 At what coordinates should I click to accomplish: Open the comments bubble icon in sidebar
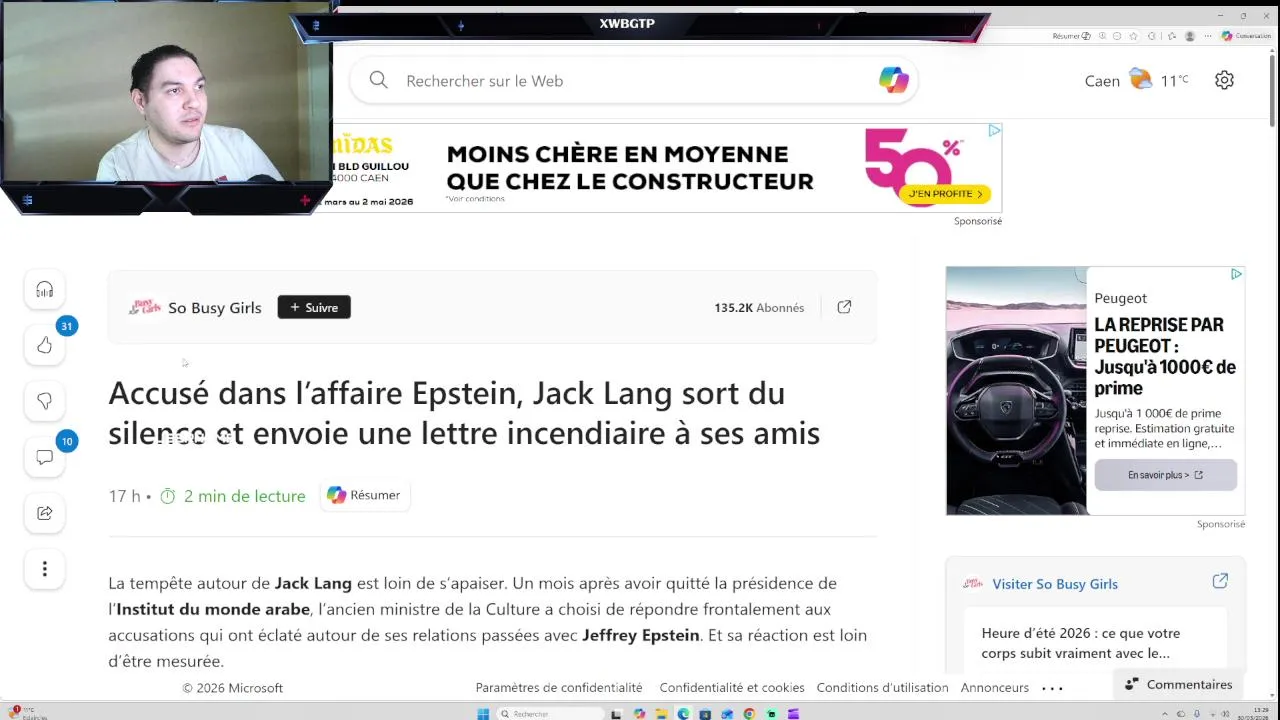pos(44,457)
